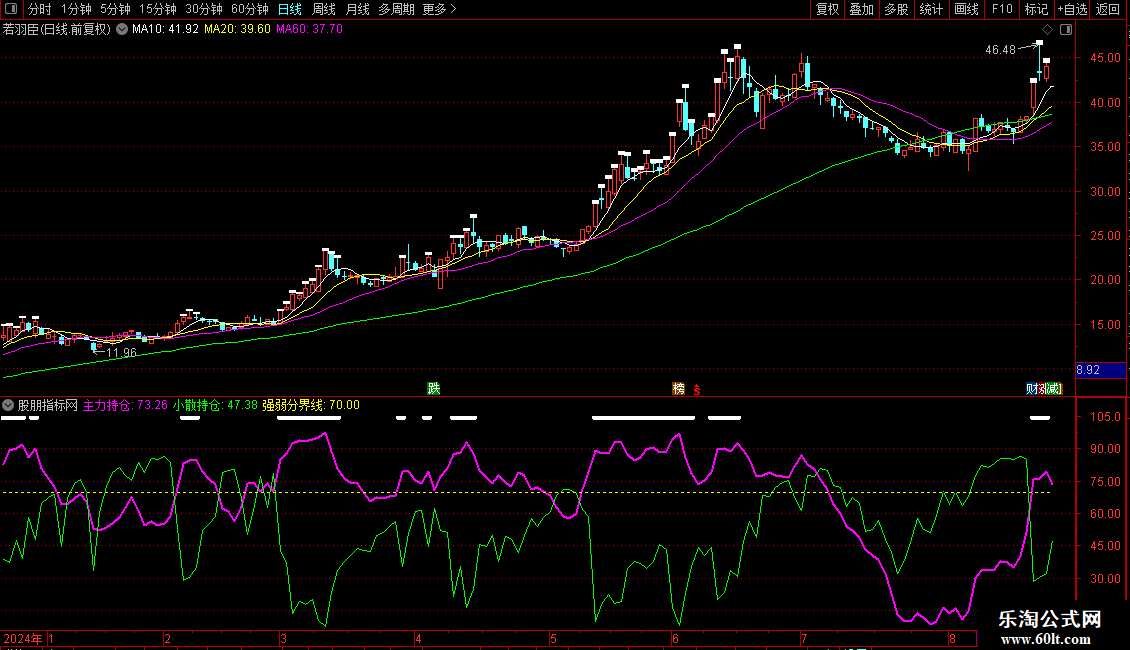
Task: Click the green 跌 event marker
Action: tap(433, 388)
